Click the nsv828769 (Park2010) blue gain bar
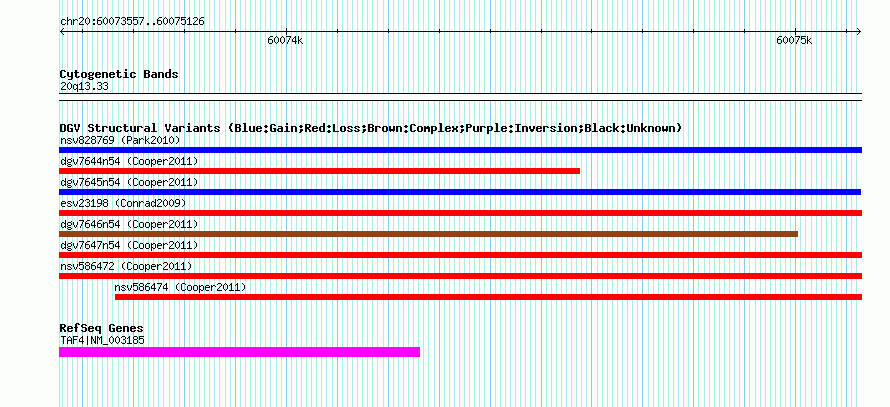890x407 pixels. tap(460, 150)
